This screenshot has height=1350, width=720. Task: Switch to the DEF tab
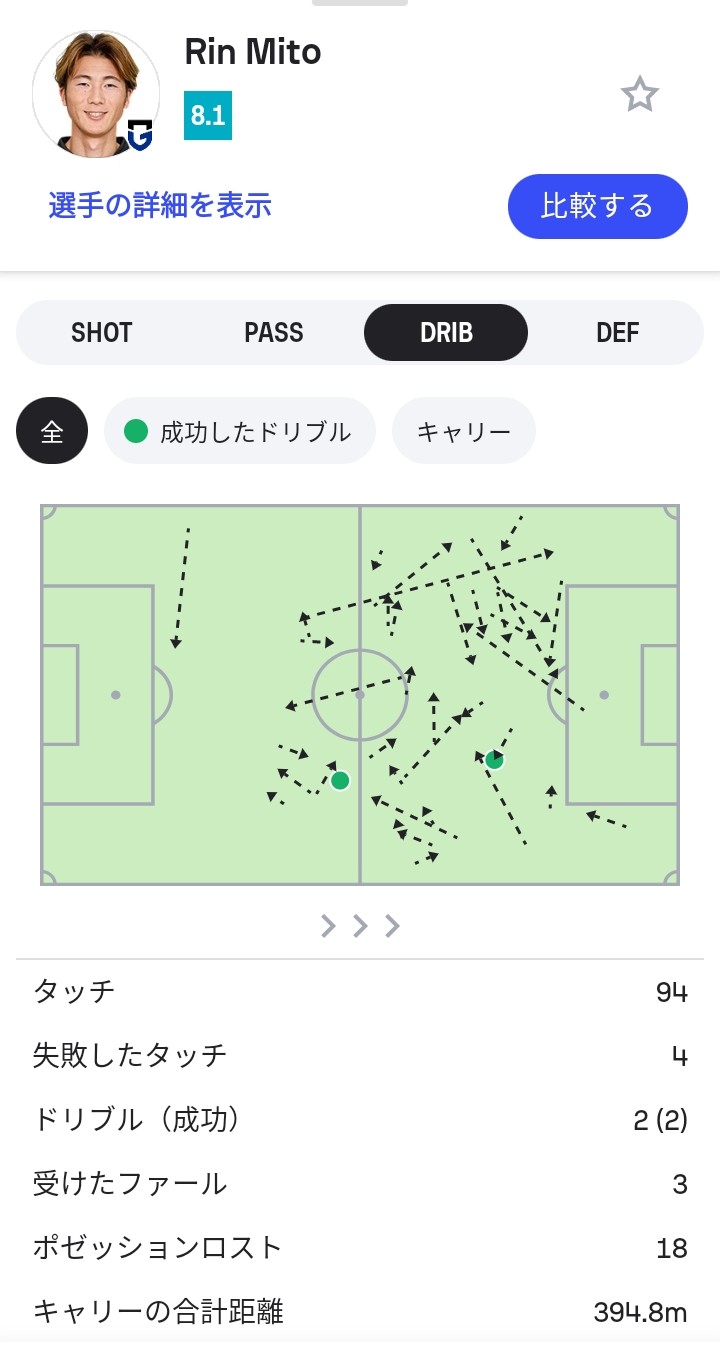point(617,333)
